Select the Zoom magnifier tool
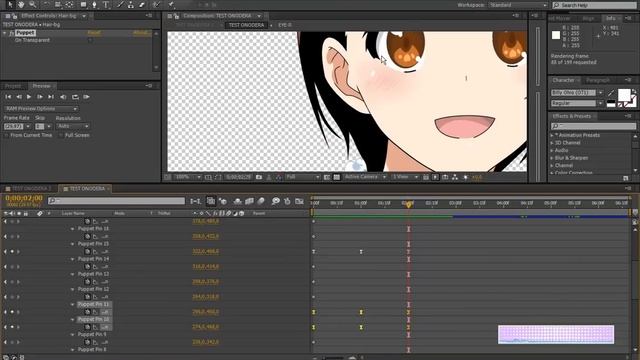 point(33,4)
